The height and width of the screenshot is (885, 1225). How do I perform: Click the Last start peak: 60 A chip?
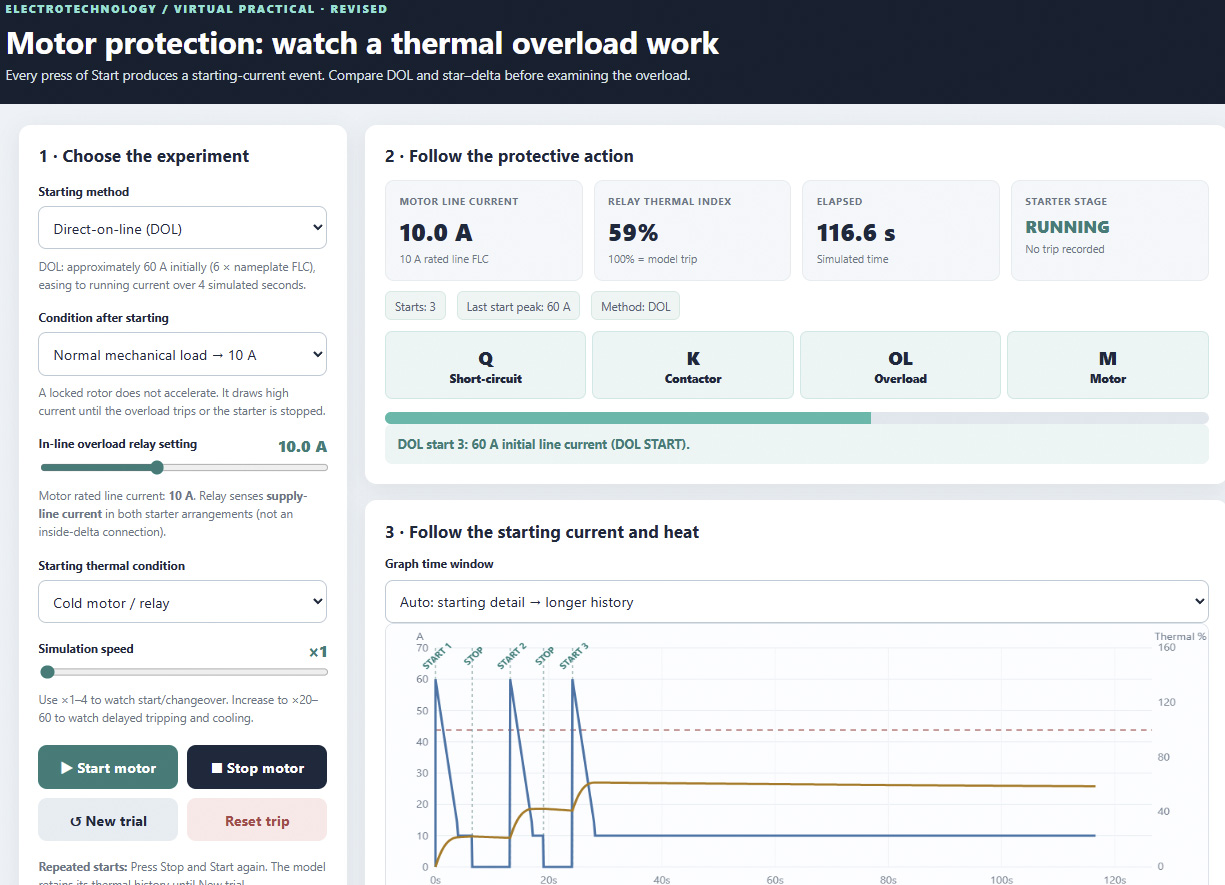click(519, 306)
